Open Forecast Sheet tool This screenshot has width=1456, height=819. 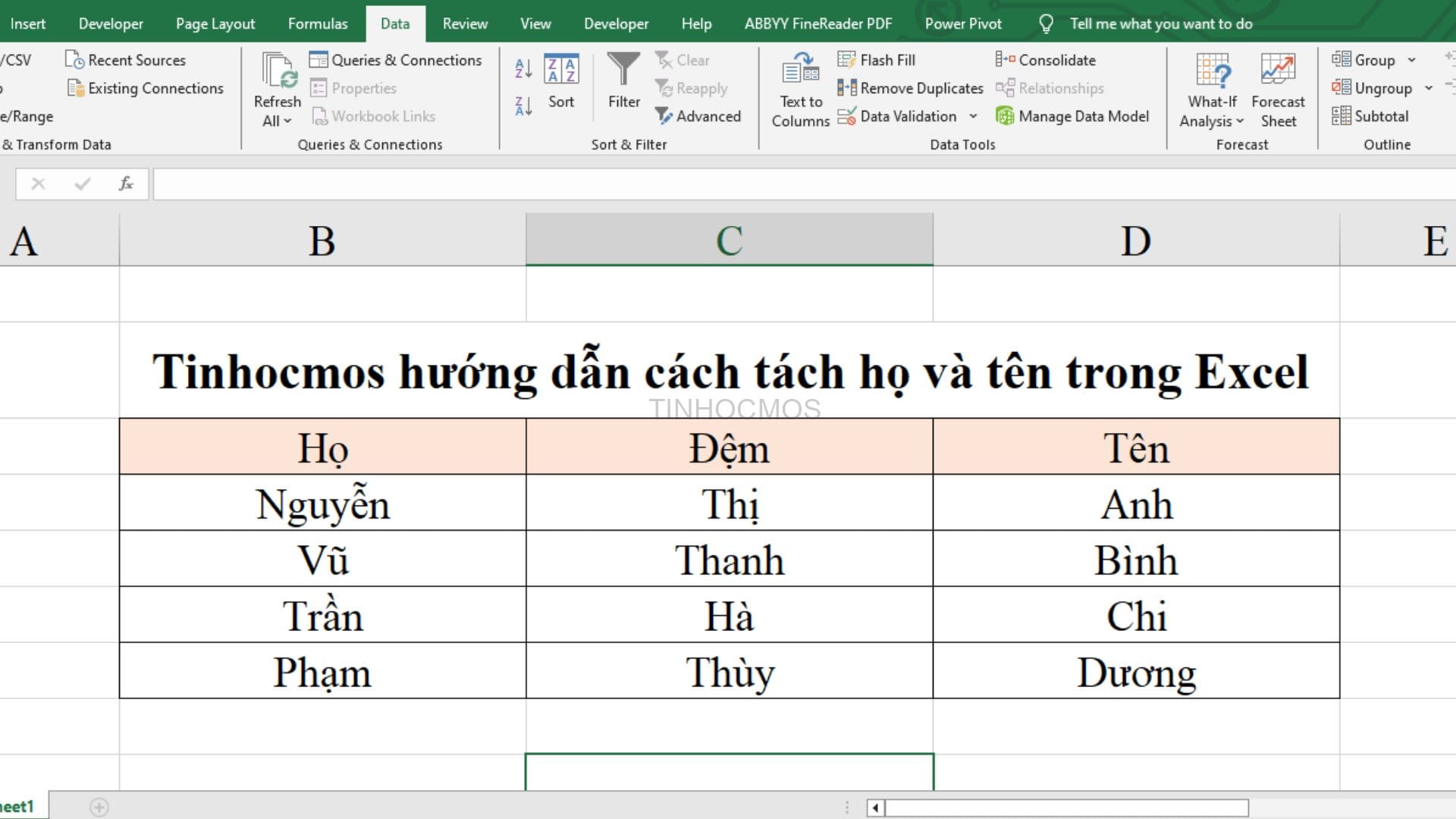pyautogui.click(x=1278, y=89)
